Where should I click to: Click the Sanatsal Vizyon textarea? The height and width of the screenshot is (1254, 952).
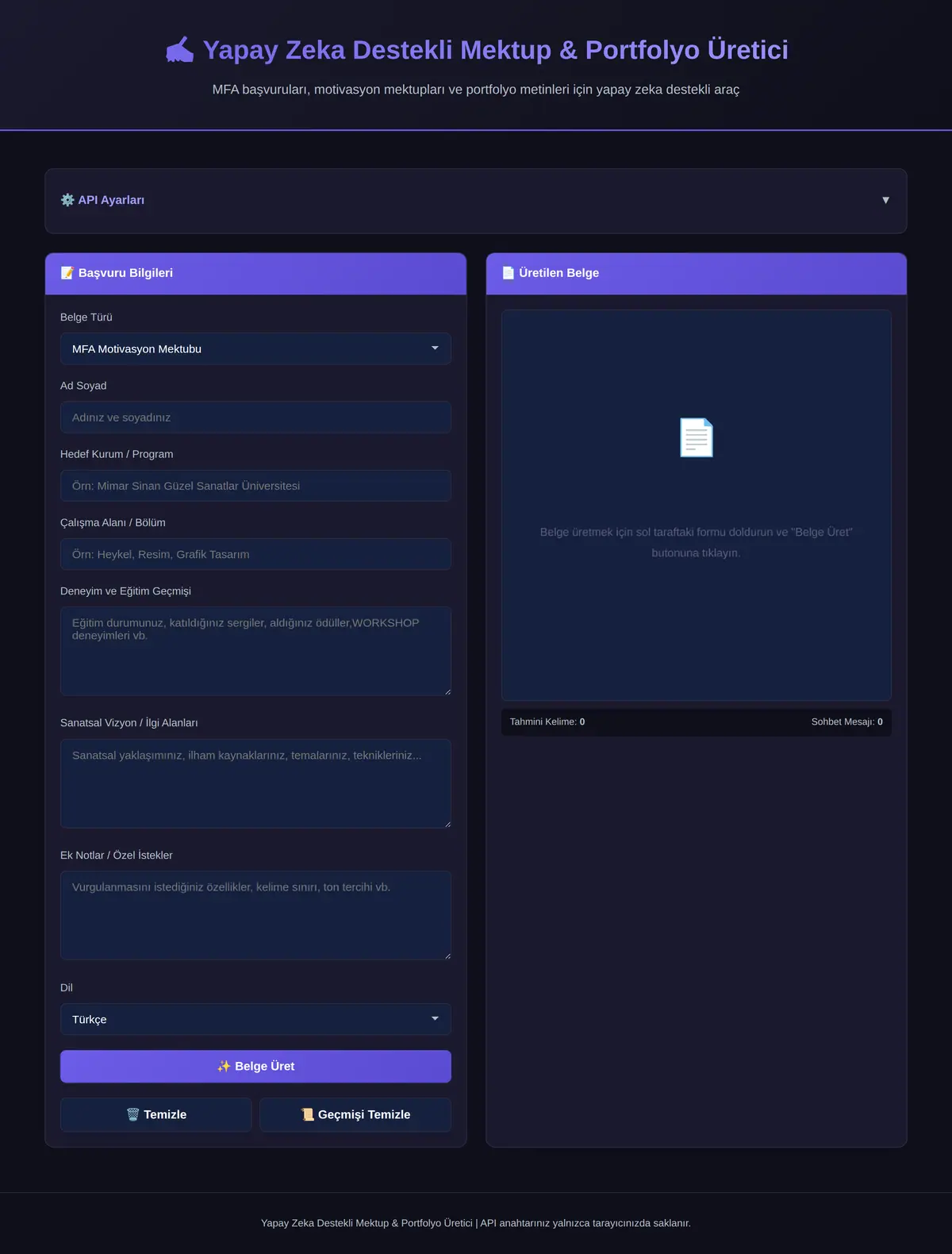pyautogui.click(x=255, y=784)
